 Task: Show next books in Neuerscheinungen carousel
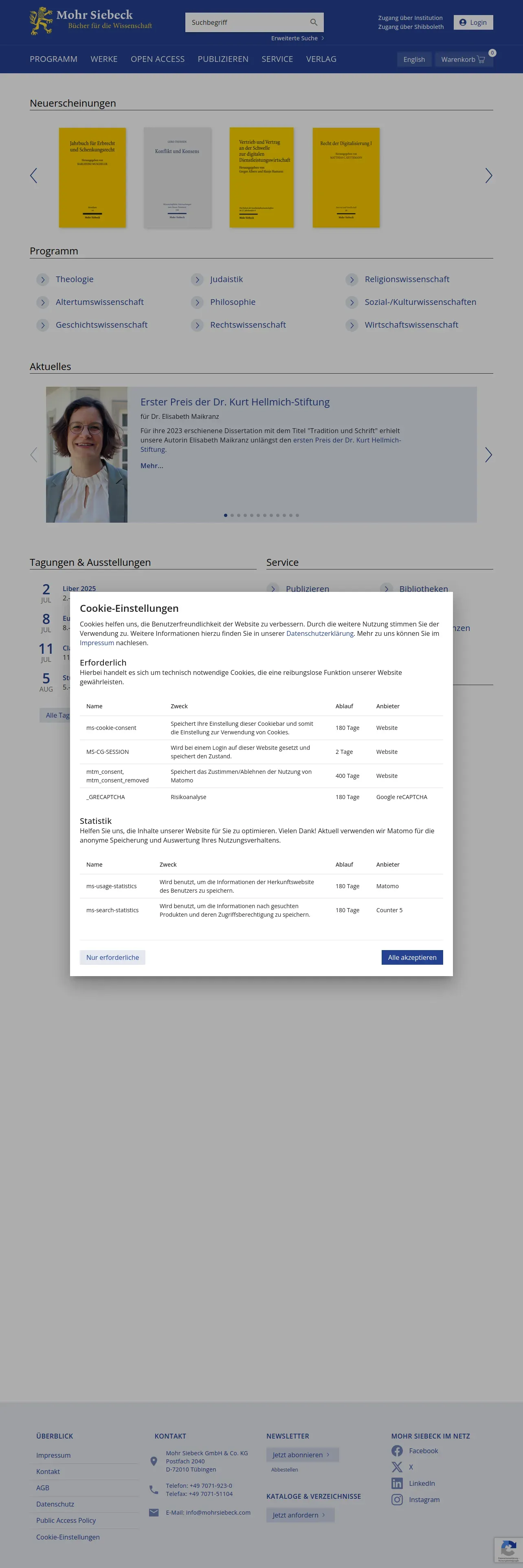pyautogui.click(x=488, y=176)
